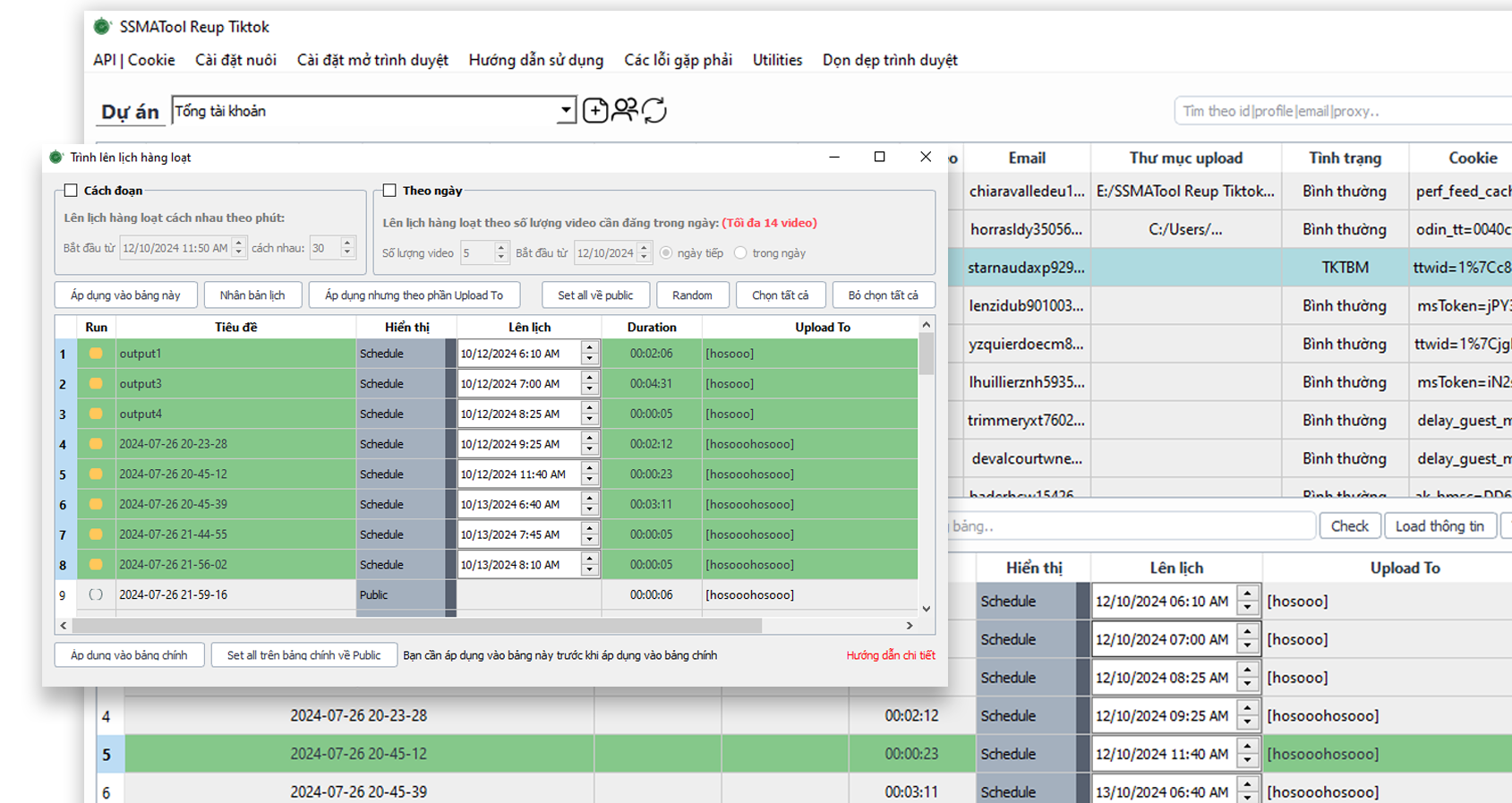This screenshot has width=1512, height=803.
Task: Enable the Cách đoạn checkbox
Action: coord(71,191)
